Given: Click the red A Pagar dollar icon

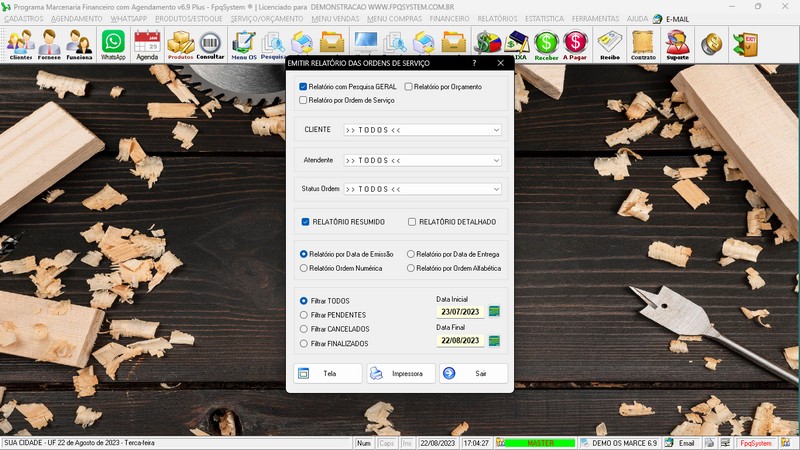Looking at the screenshot, I should (x=575, y=45).
